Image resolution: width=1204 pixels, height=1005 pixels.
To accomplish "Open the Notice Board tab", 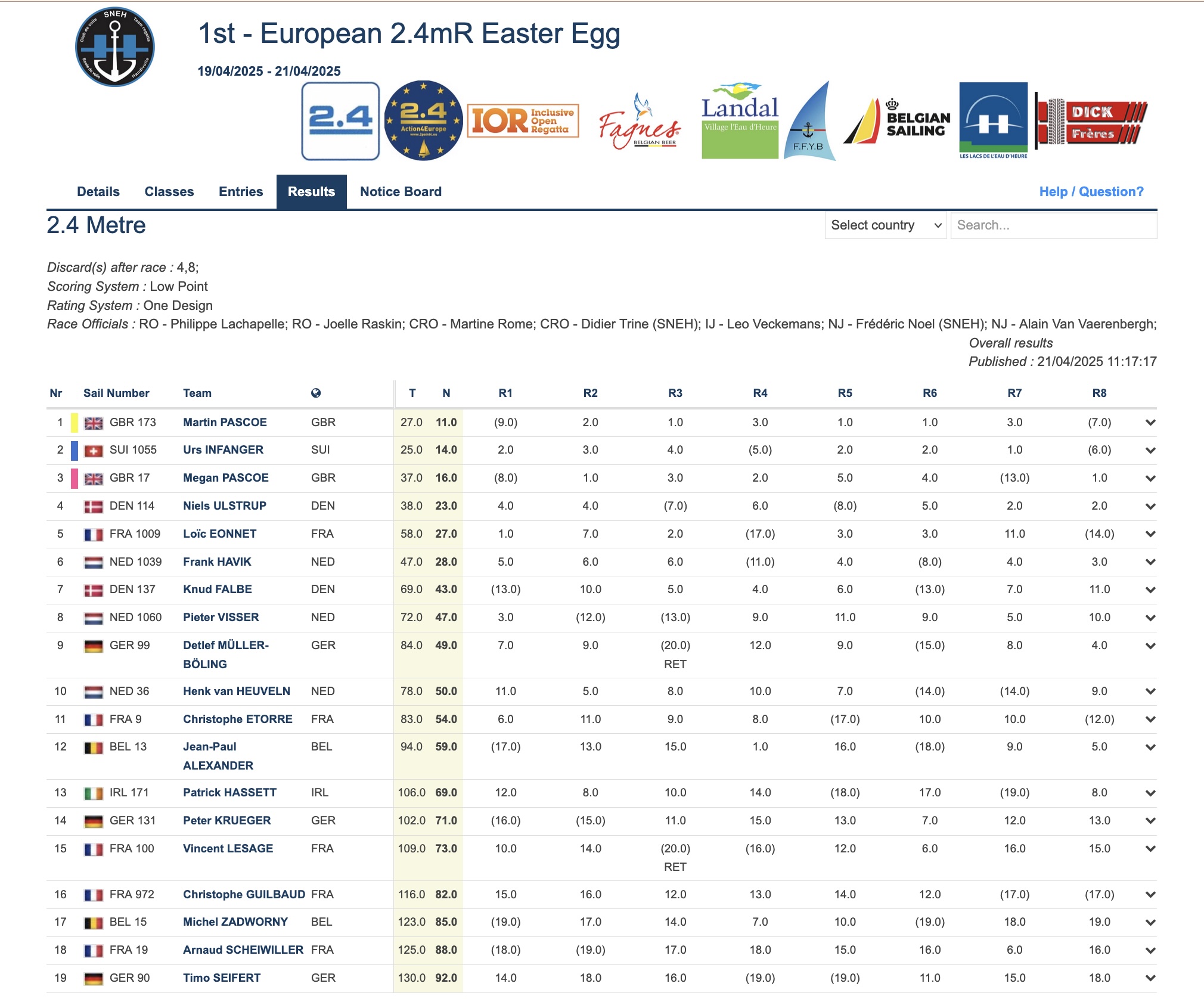I will point(401,191).
